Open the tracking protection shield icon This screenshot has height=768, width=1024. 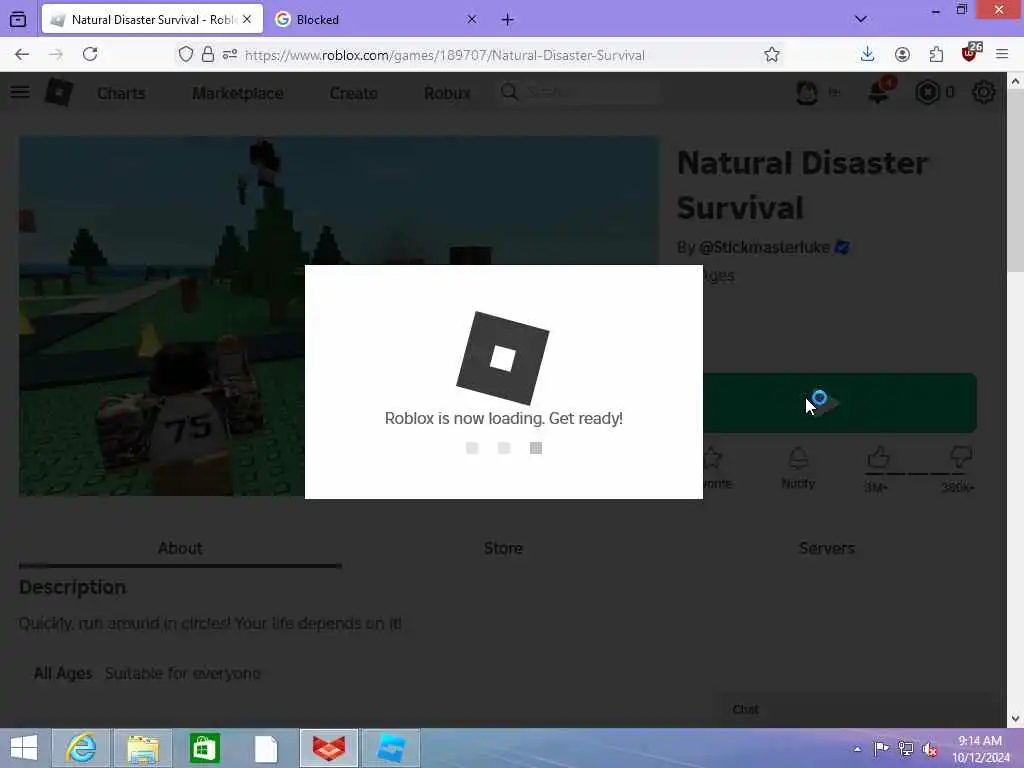pos(185,54)
